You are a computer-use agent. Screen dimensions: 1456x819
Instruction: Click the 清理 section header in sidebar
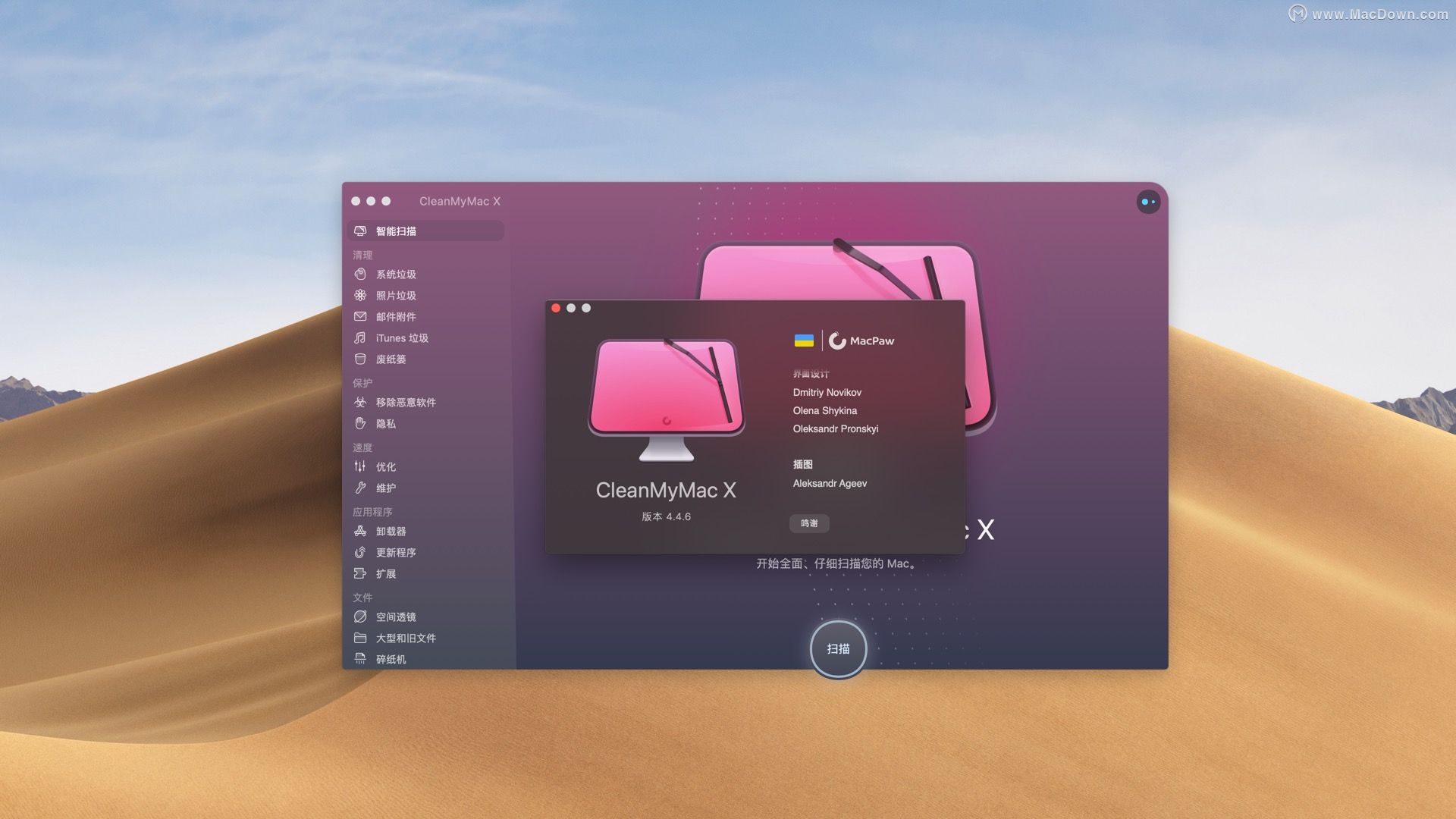pos(362,255)
